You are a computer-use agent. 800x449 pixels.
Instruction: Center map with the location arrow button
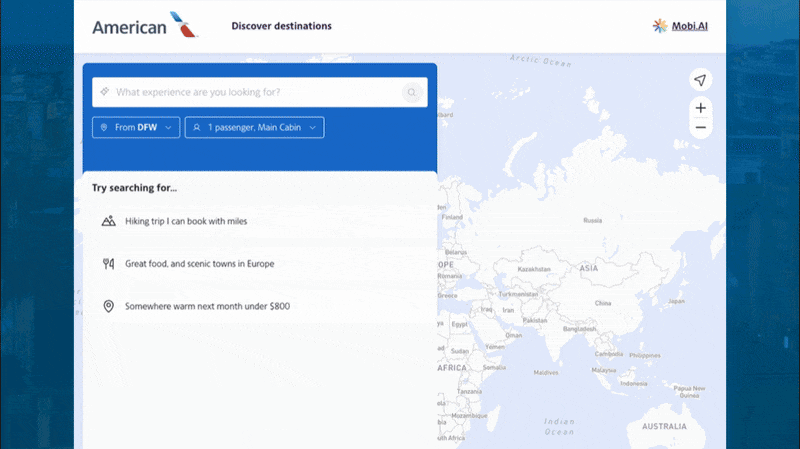click(701, 80)
